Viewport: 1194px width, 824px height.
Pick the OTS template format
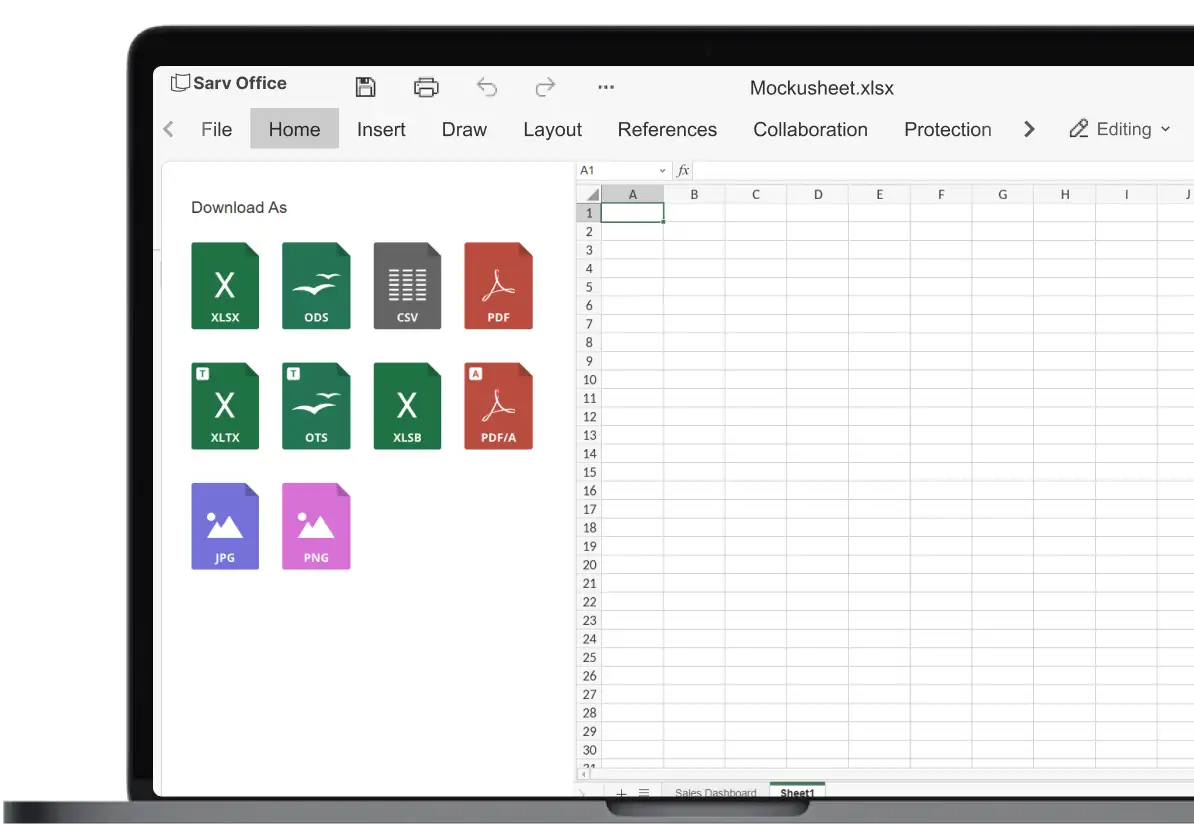click(316, 406)
